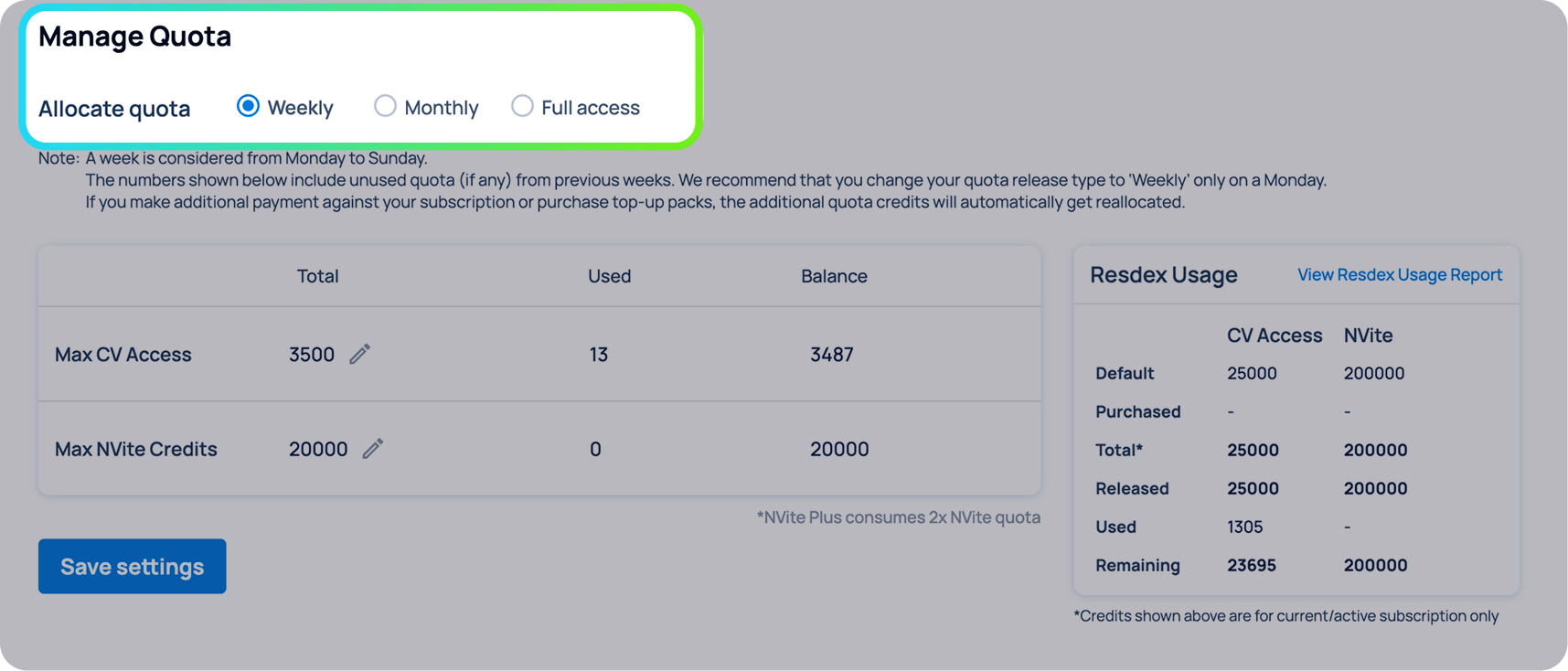This screenshot has width=1568, height=671.
Task: Click the Max CV Access used value 13
Action: [599, 355]
